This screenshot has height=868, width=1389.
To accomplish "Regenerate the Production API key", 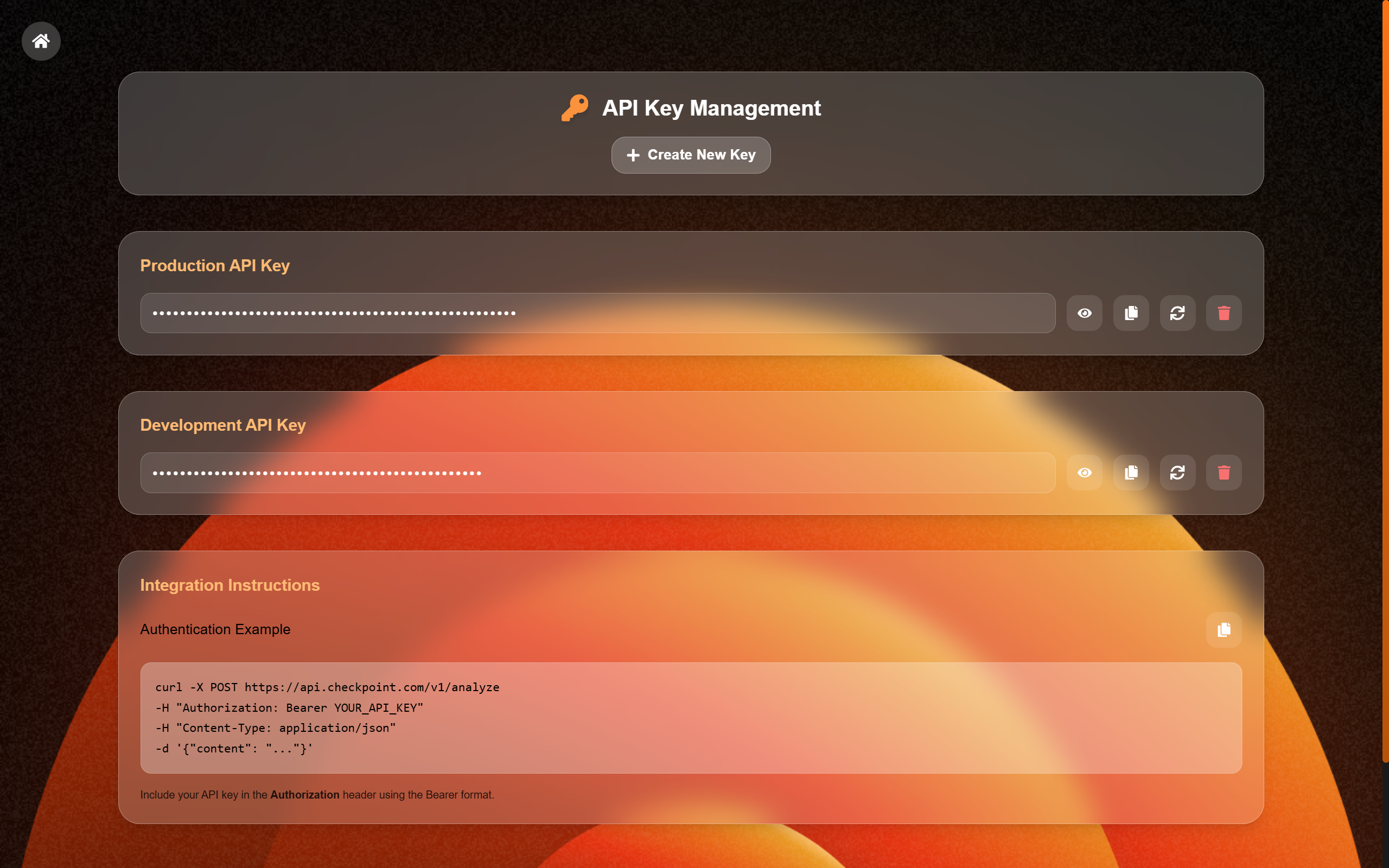I will [x=1177, y=313].
